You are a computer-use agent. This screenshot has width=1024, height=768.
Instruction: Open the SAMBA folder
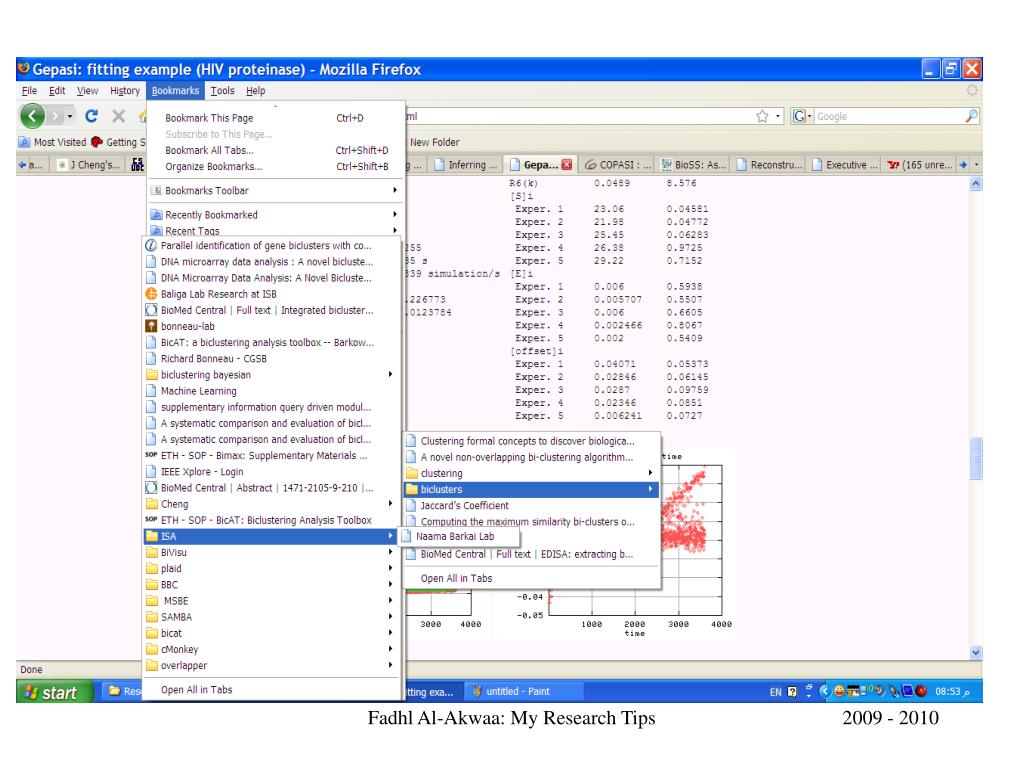coord(272,617)
